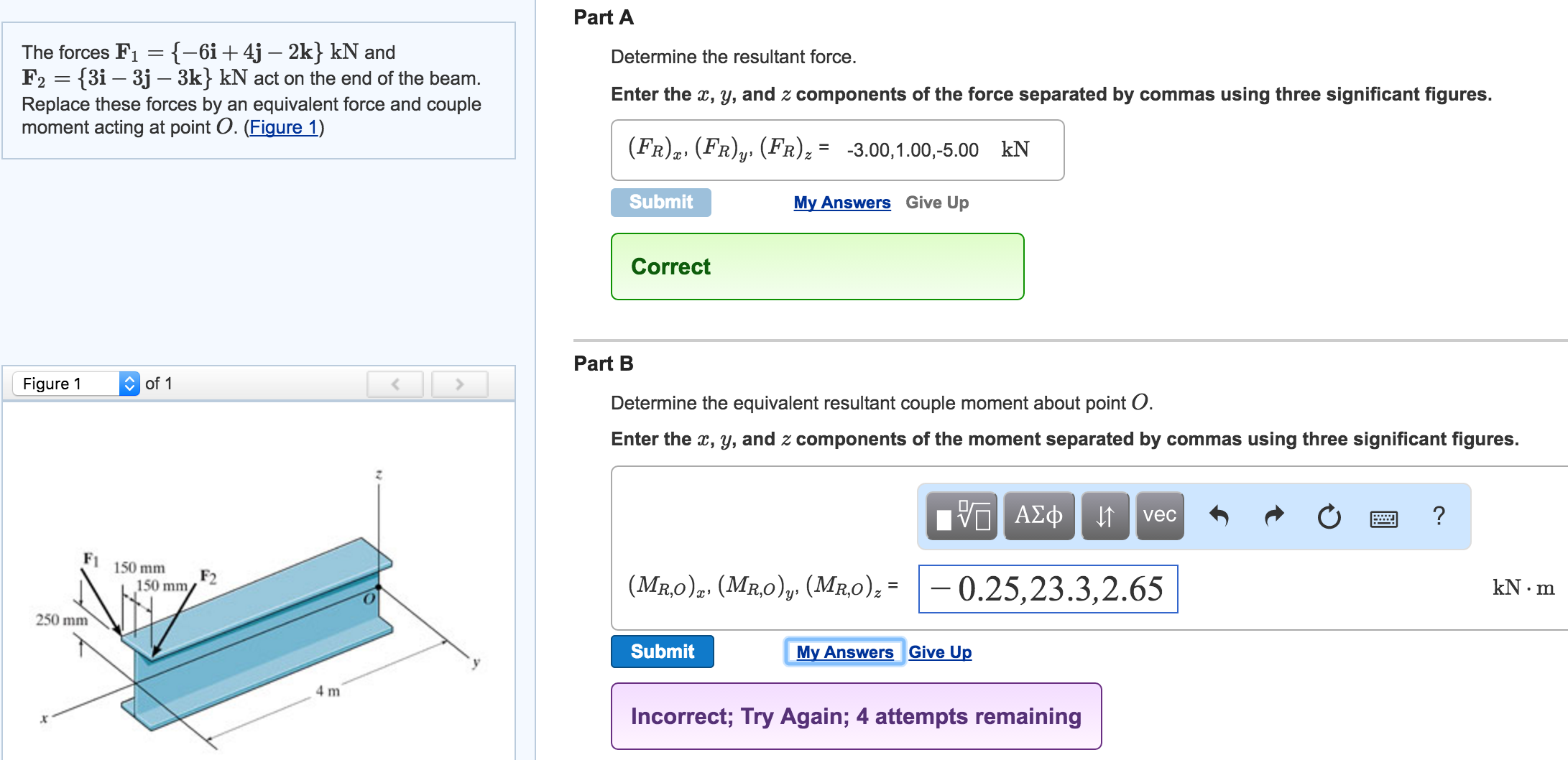Insert a vector using the vec icon

point(1159,516)
